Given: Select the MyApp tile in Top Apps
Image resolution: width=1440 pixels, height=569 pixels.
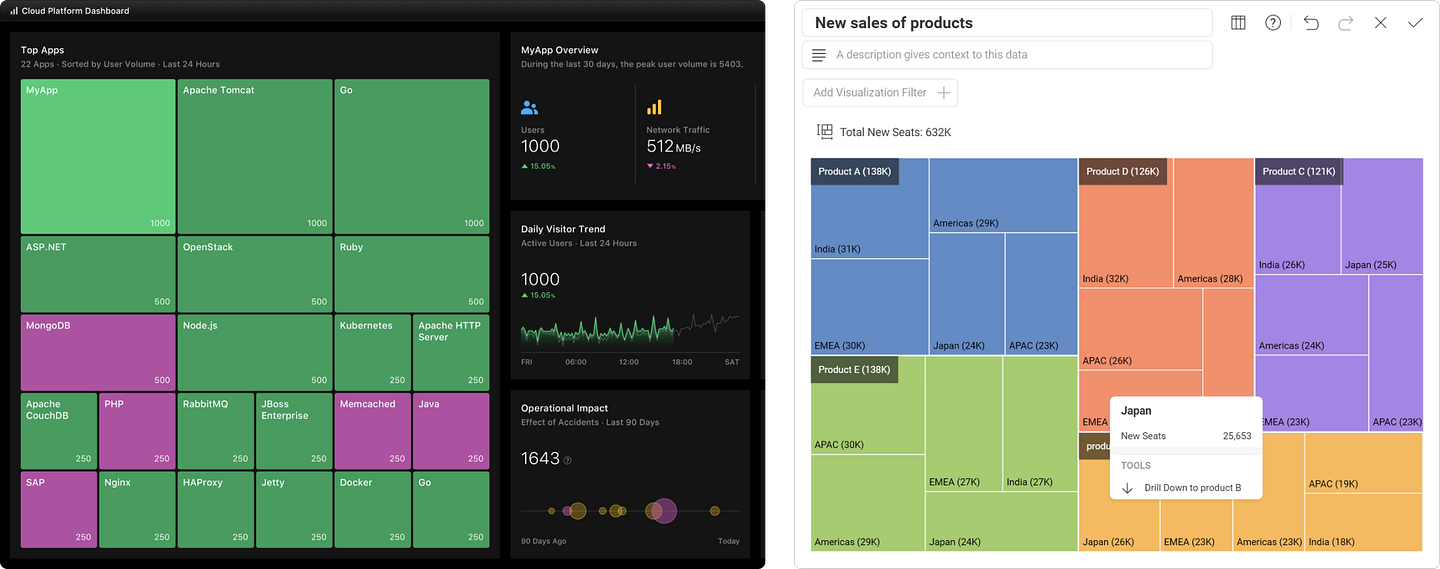Looking at the screenshot, I should 98,156.
